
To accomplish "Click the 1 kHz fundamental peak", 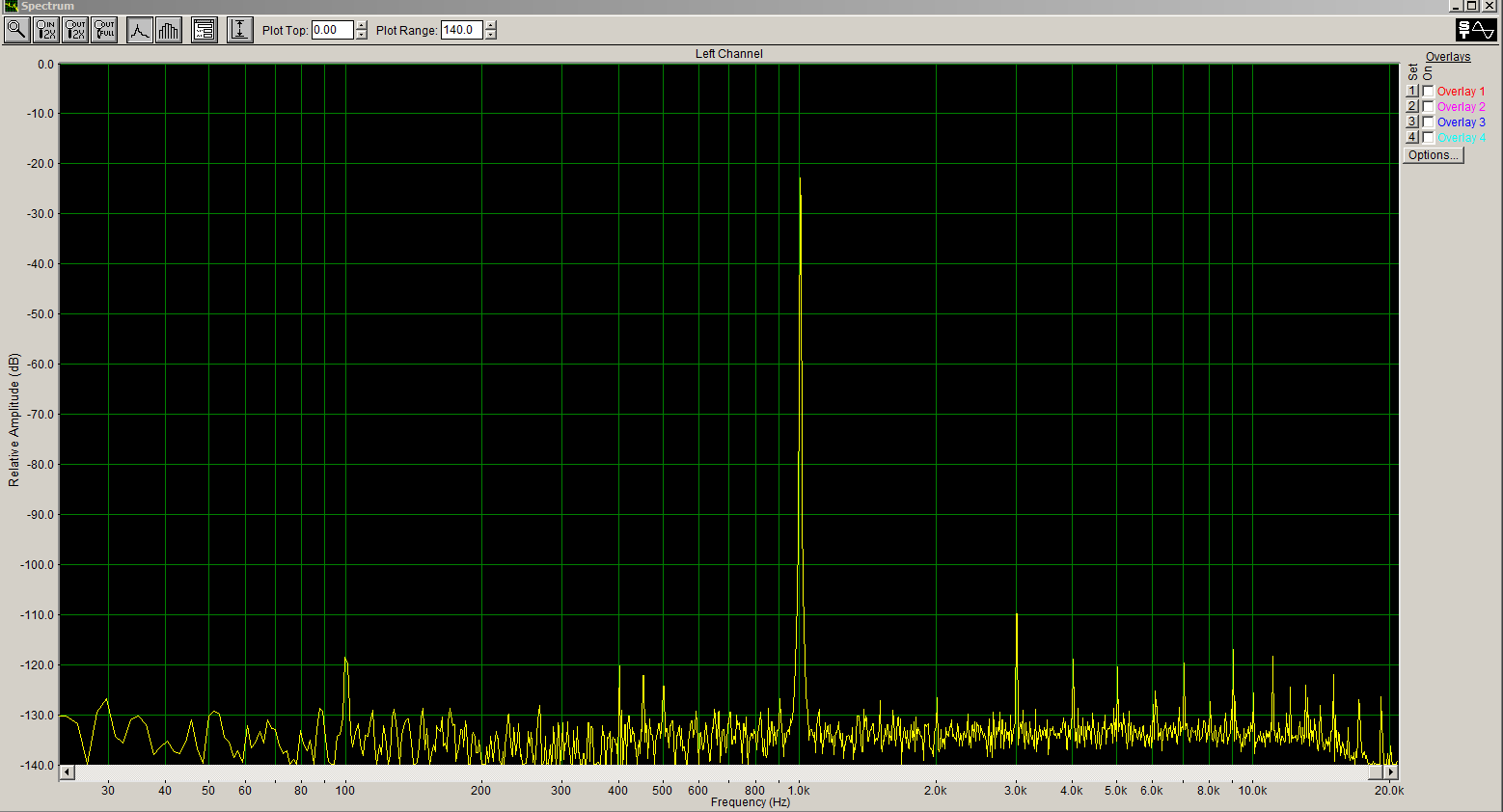I will 800,179.
